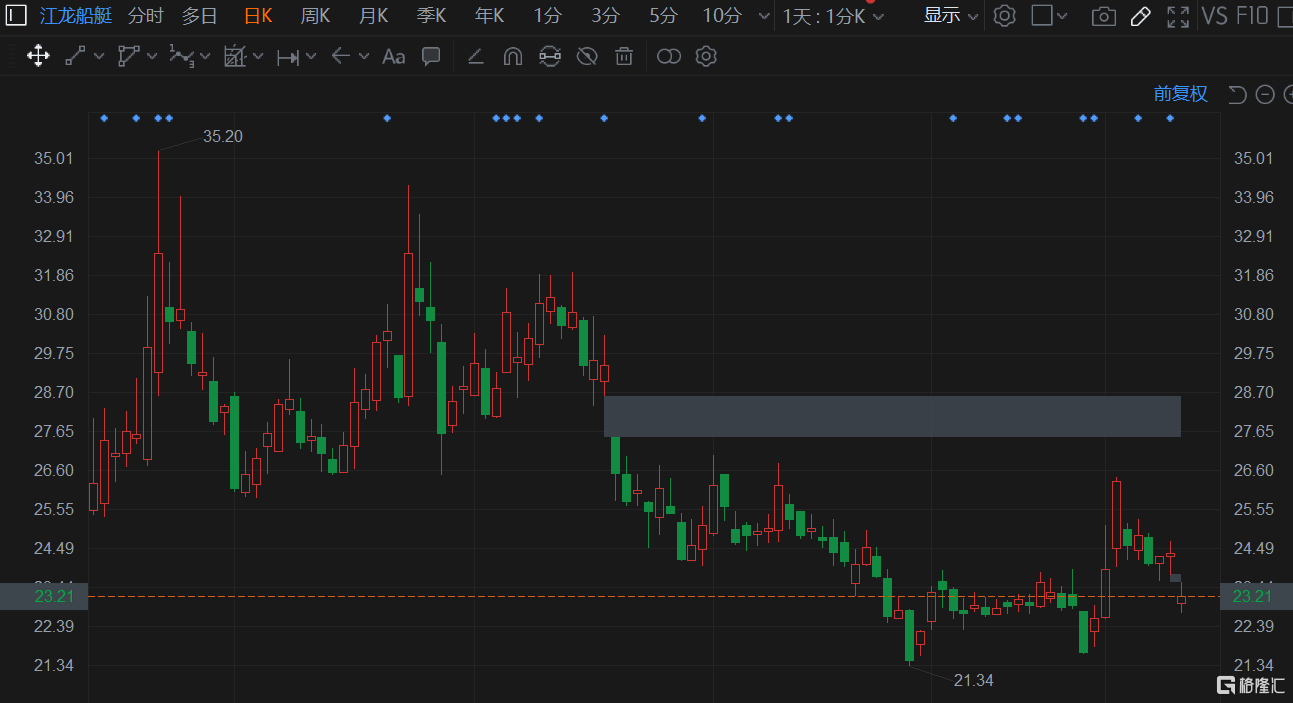Click the first blue diamond event marker
The image size is (1293, 703).
tap(104, 118)
